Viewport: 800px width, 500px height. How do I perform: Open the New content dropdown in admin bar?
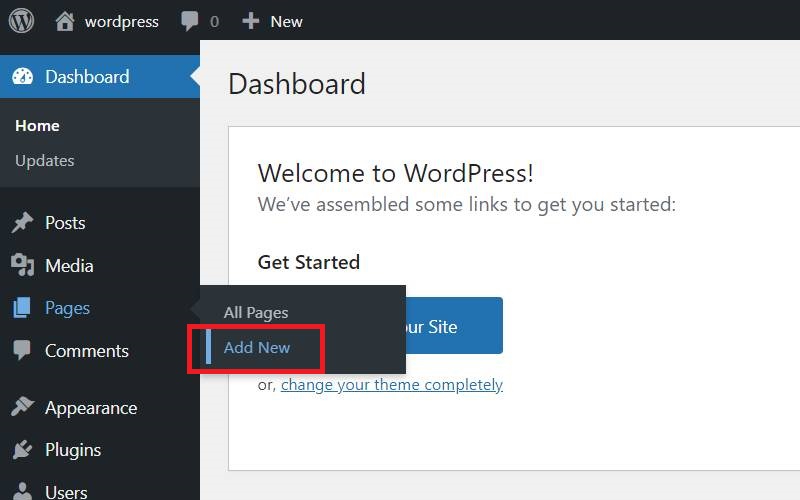(286, 21)
